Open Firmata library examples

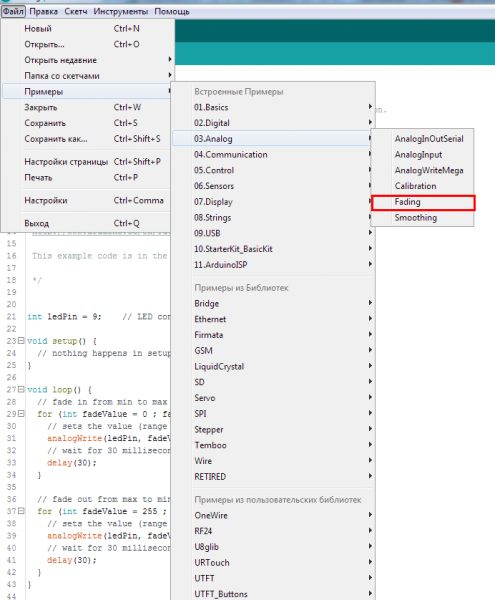point(273,335)
